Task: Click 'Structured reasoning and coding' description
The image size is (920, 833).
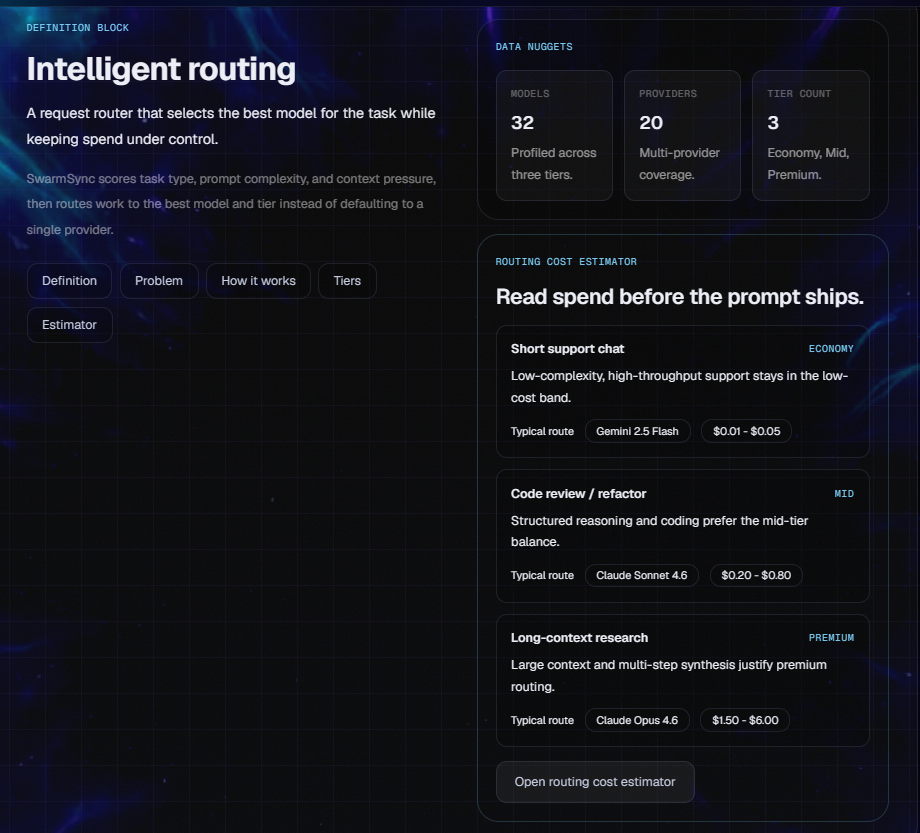Action: point(659,531)
